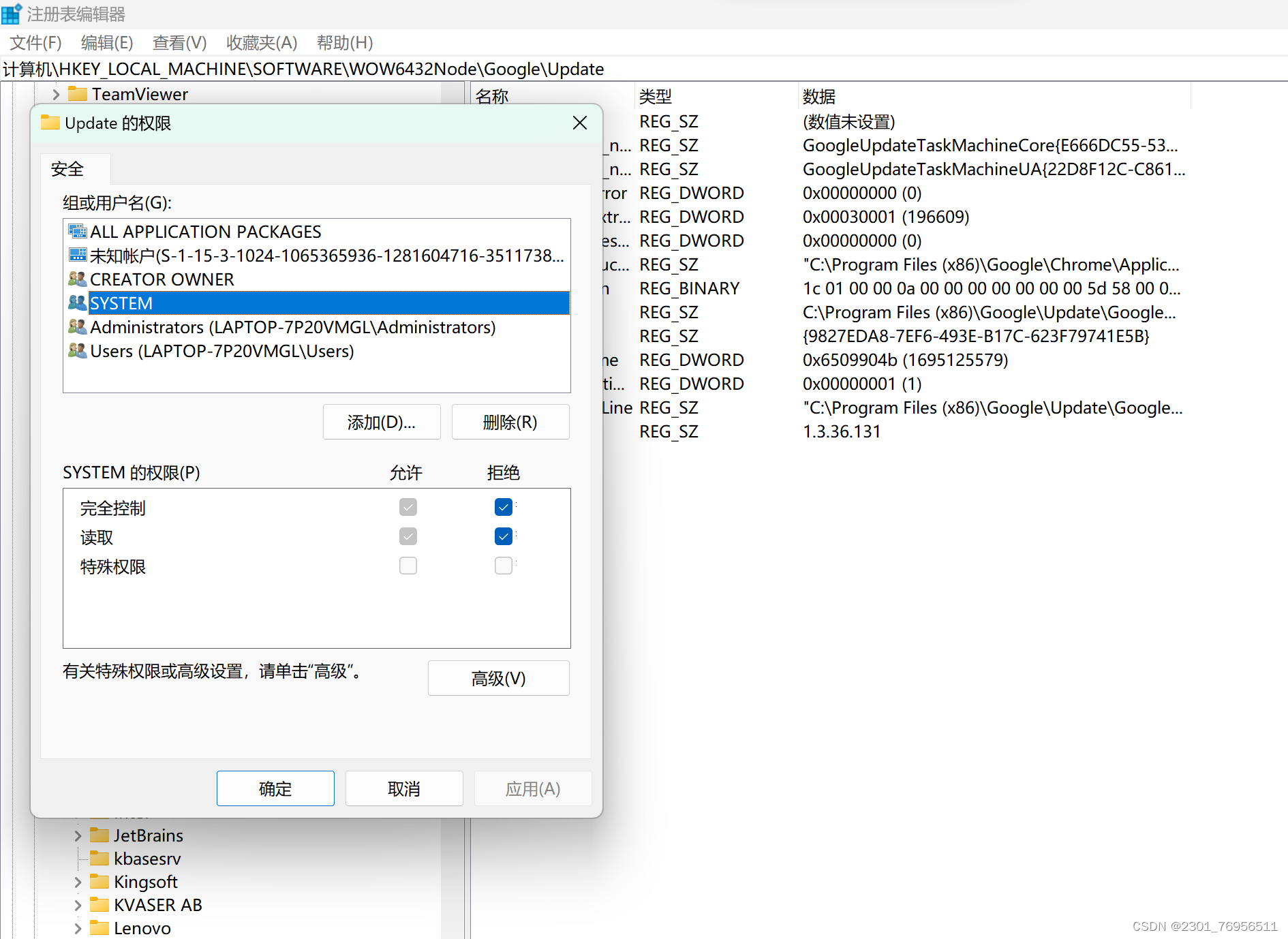Click the TeamViewer folder icon

click(x=79, y=93)
